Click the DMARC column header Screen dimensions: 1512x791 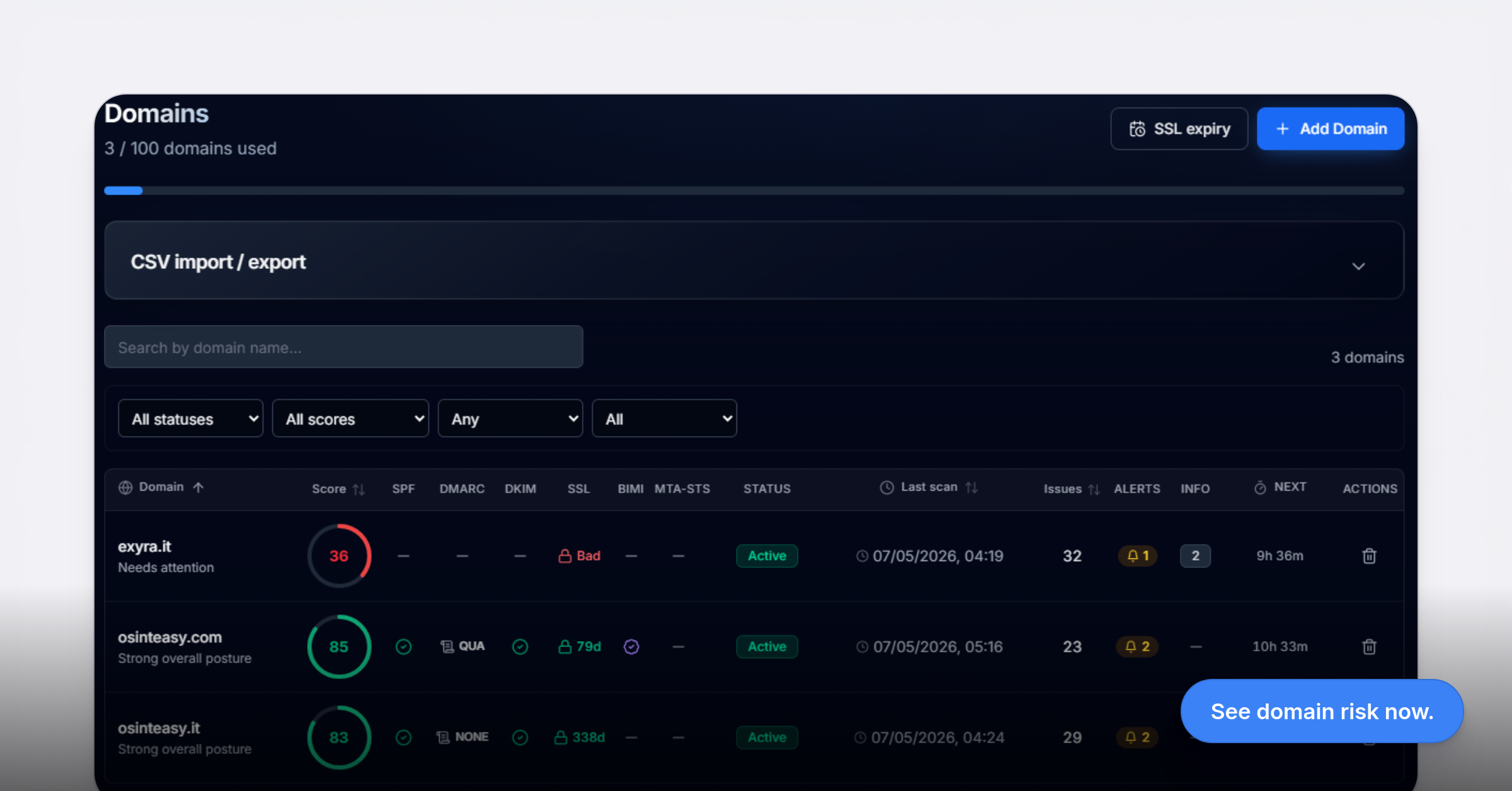[462, 489]
